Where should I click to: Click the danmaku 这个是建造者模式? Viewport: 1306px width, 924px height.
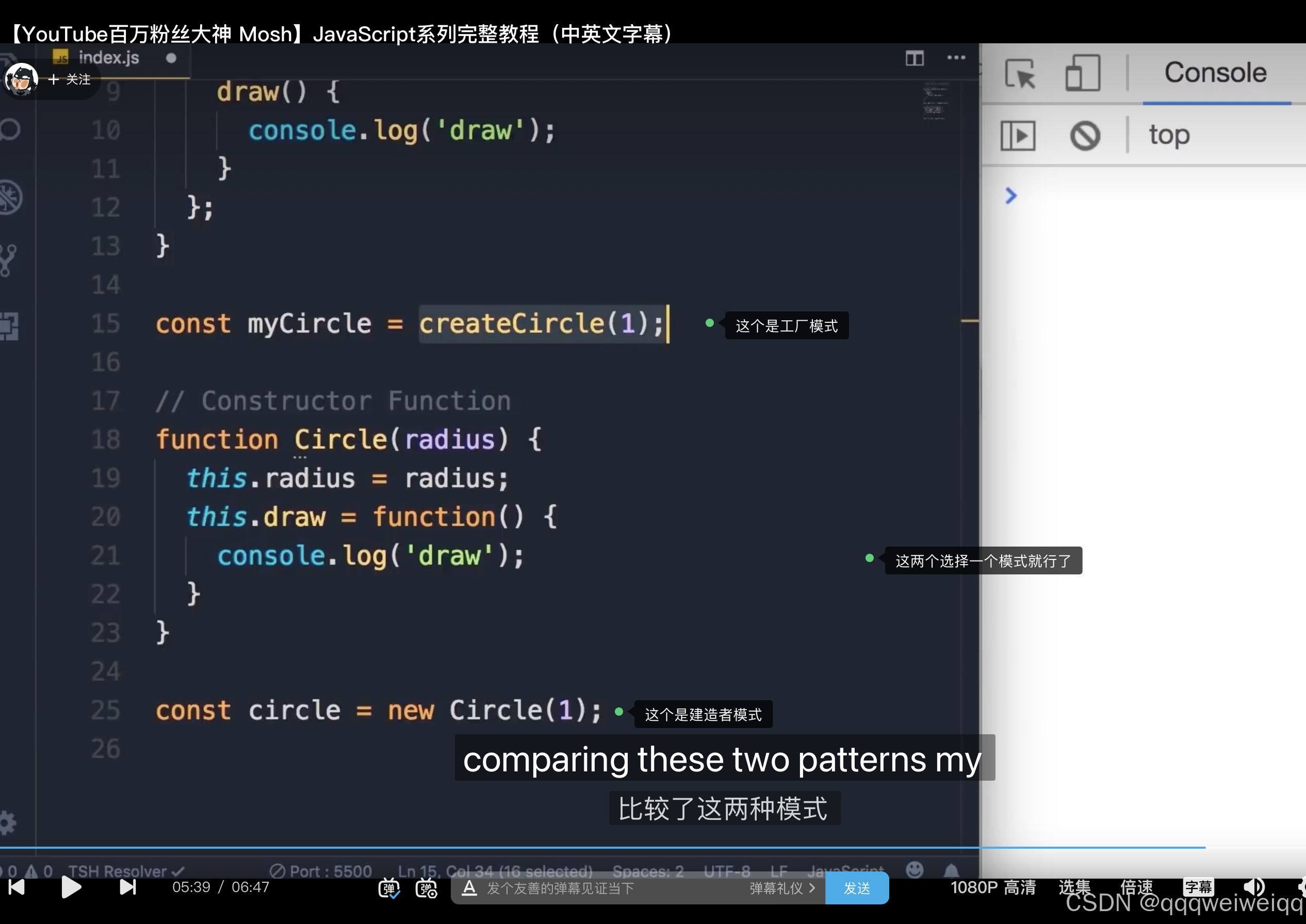(704, 714)
